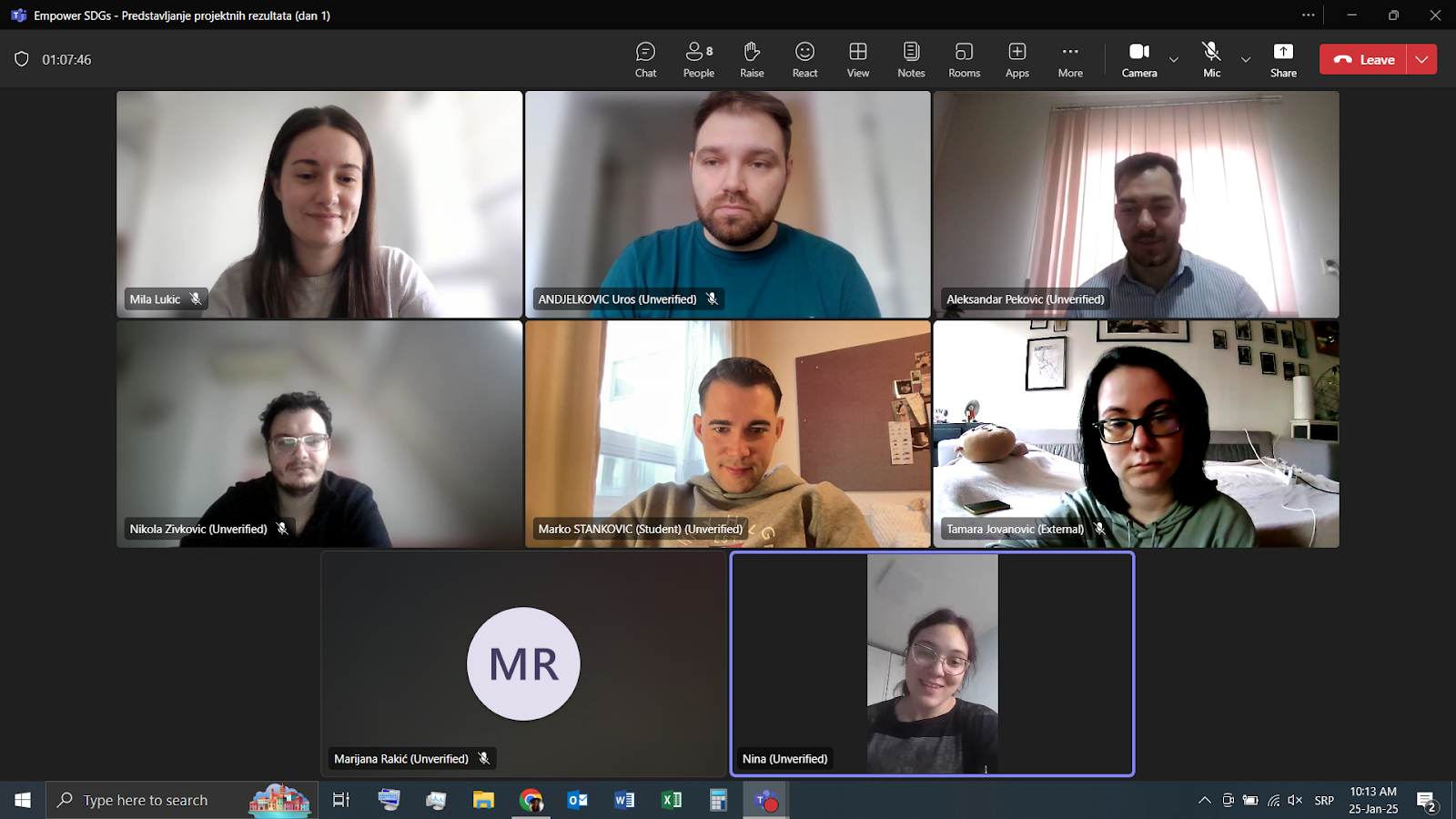Share your screen content

tap(1283, 59)
